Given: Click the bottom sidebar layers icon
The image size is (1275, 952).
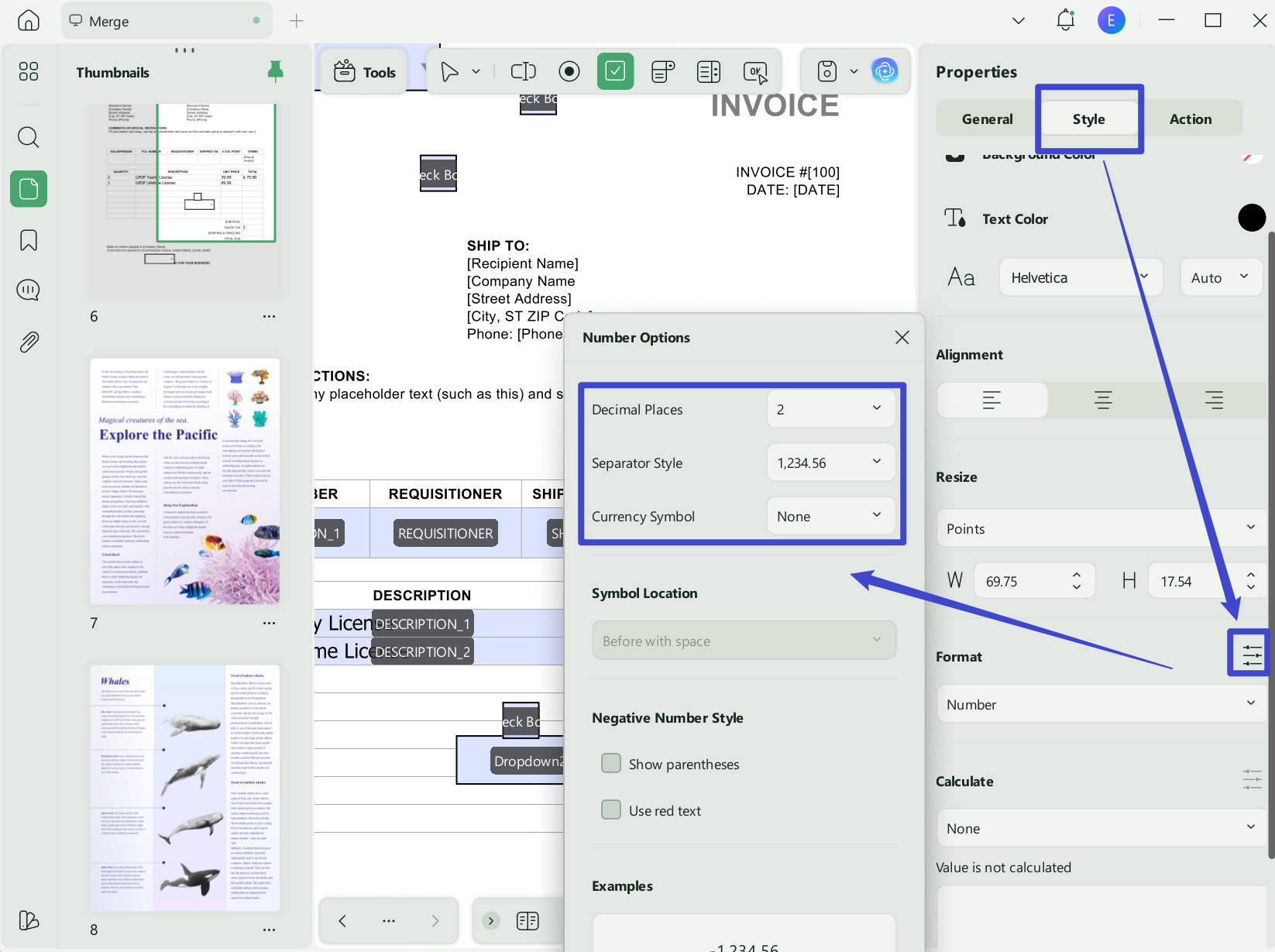Looking at the screenshot, I should (29, 920).
